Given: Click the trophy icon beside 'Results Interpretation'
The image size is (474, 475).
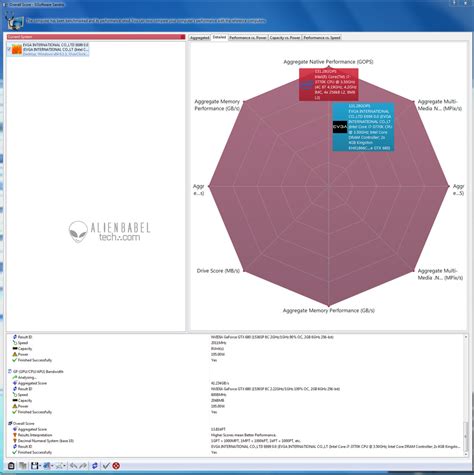Looking at the screenshot, I should point(15,435).
